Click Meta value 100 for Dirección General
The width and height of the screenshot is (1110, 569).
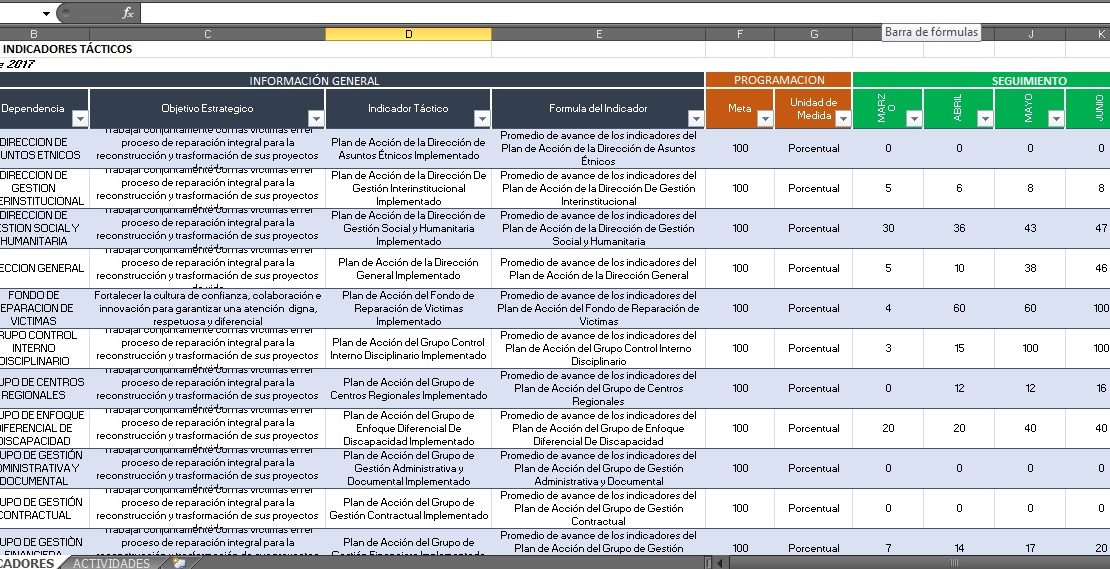[x=740, y=268]
